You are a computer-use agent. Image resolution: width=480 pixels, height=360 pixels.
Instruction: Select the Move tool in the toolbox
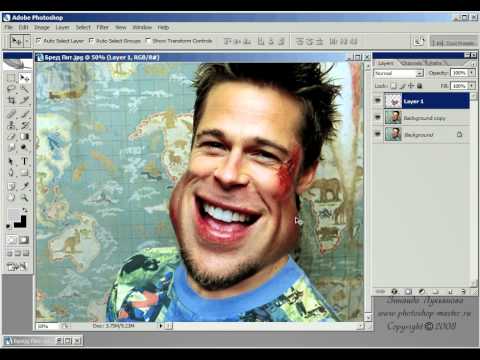tap(24, 78)
